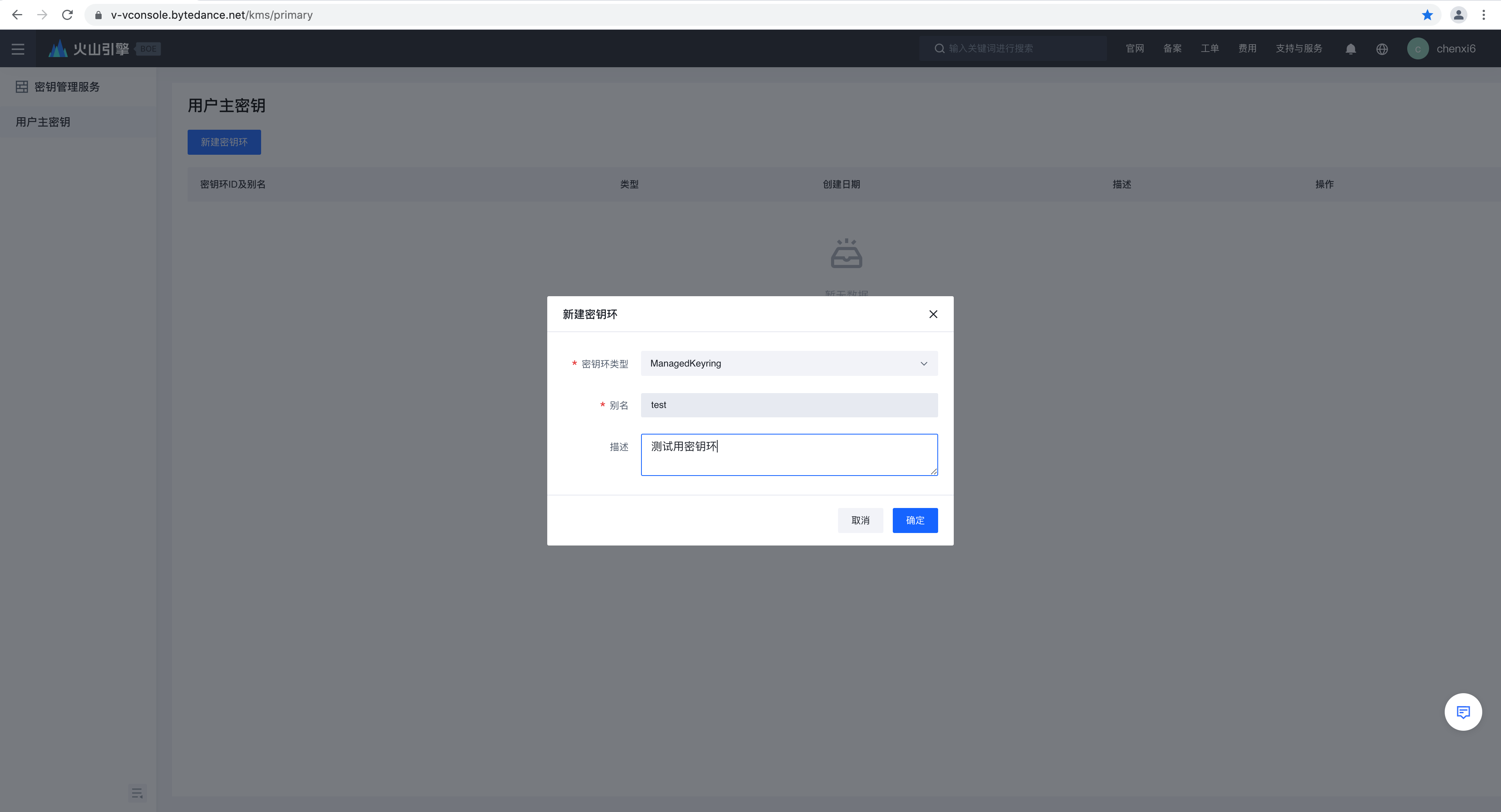The image size is (1501, 812).
Task: Click the empty data inbox icon
Action: pos(846,253)
